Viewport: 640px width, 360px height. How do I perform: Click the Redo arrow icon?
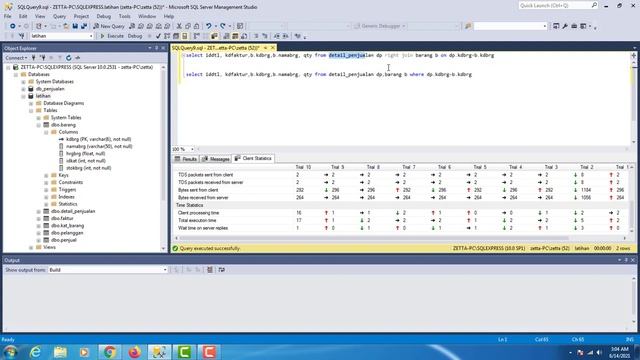[223, 26]
